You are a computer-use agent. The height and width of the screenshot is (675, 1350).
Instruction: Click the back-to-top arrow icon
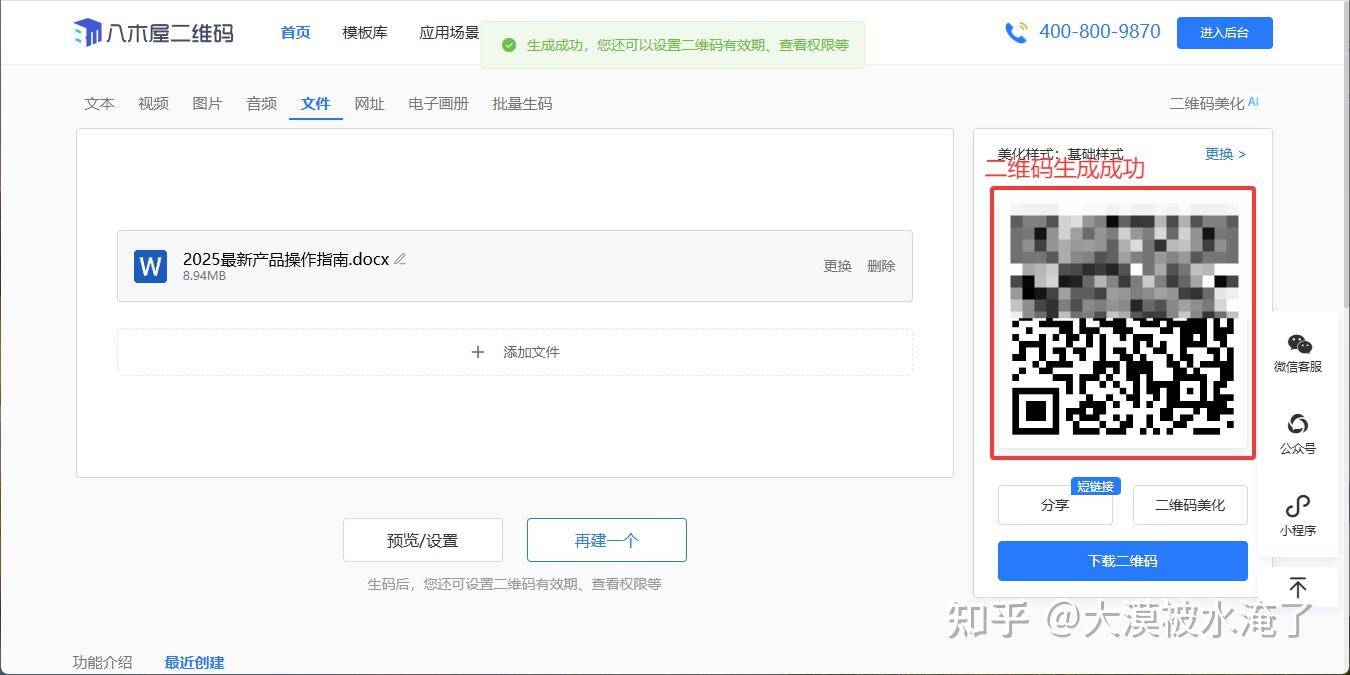point(1298,588)
